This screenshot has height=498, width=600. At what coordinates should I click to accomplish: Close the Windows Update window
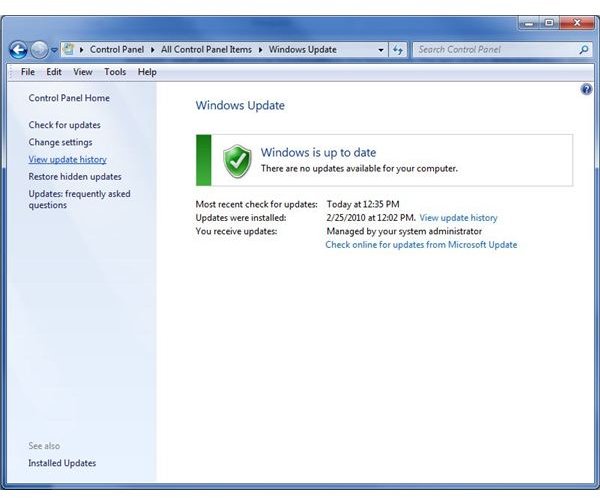(x=577, y=23)
